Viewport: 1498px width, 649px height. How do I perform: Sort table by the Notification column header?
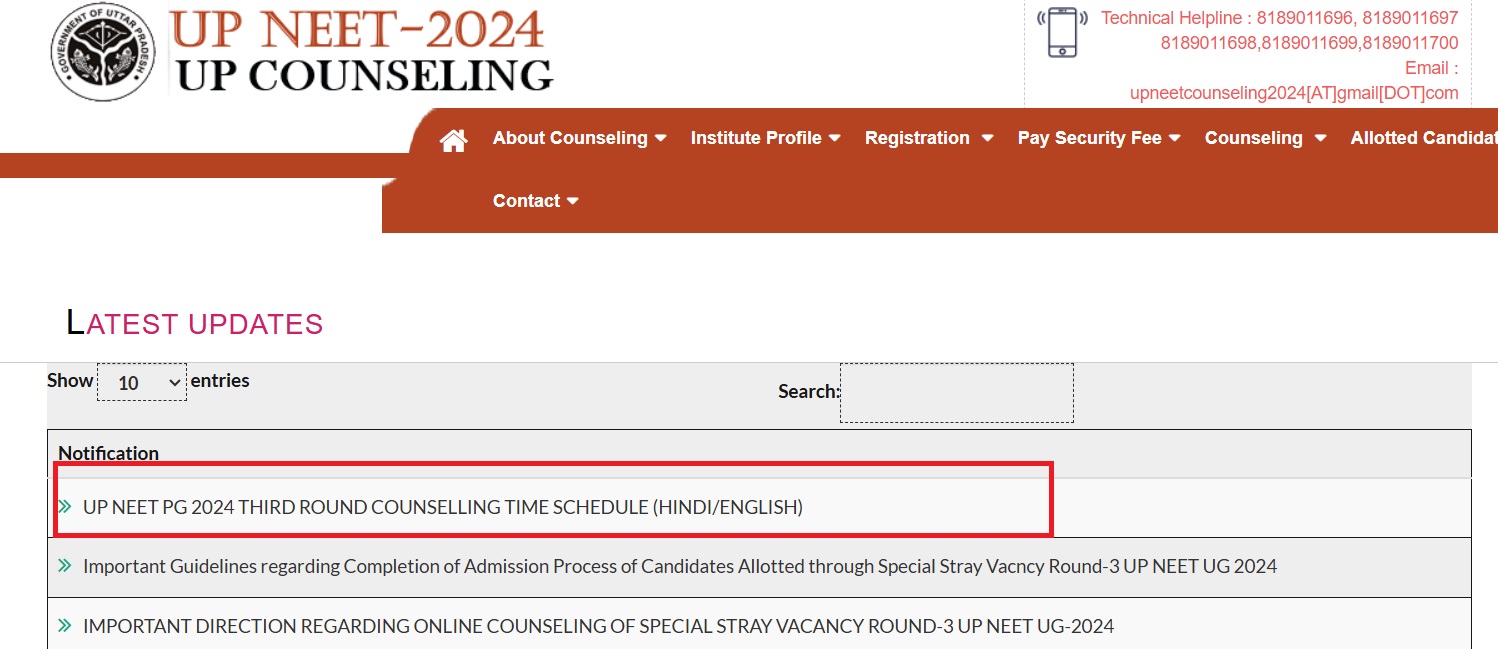(x=108, y=453)
